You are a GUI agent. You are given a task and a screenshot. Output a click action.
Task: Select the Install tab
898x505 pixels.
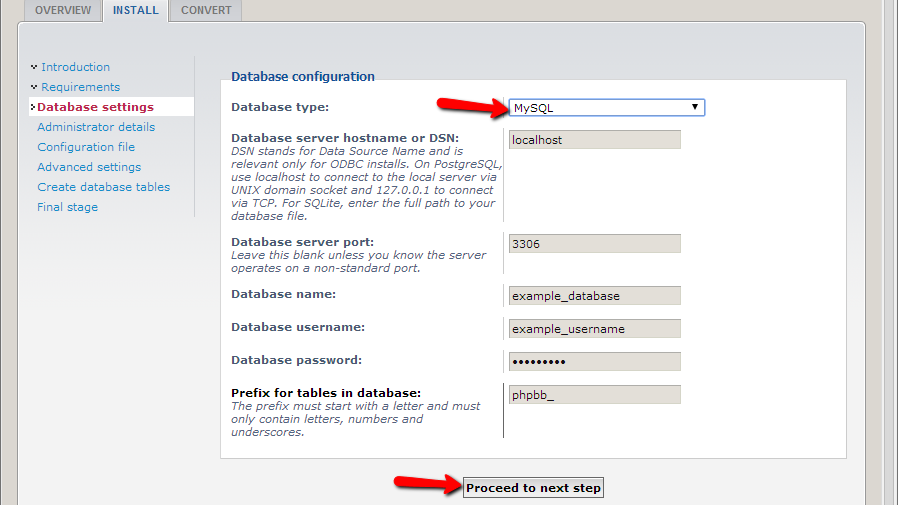point(135,11)
